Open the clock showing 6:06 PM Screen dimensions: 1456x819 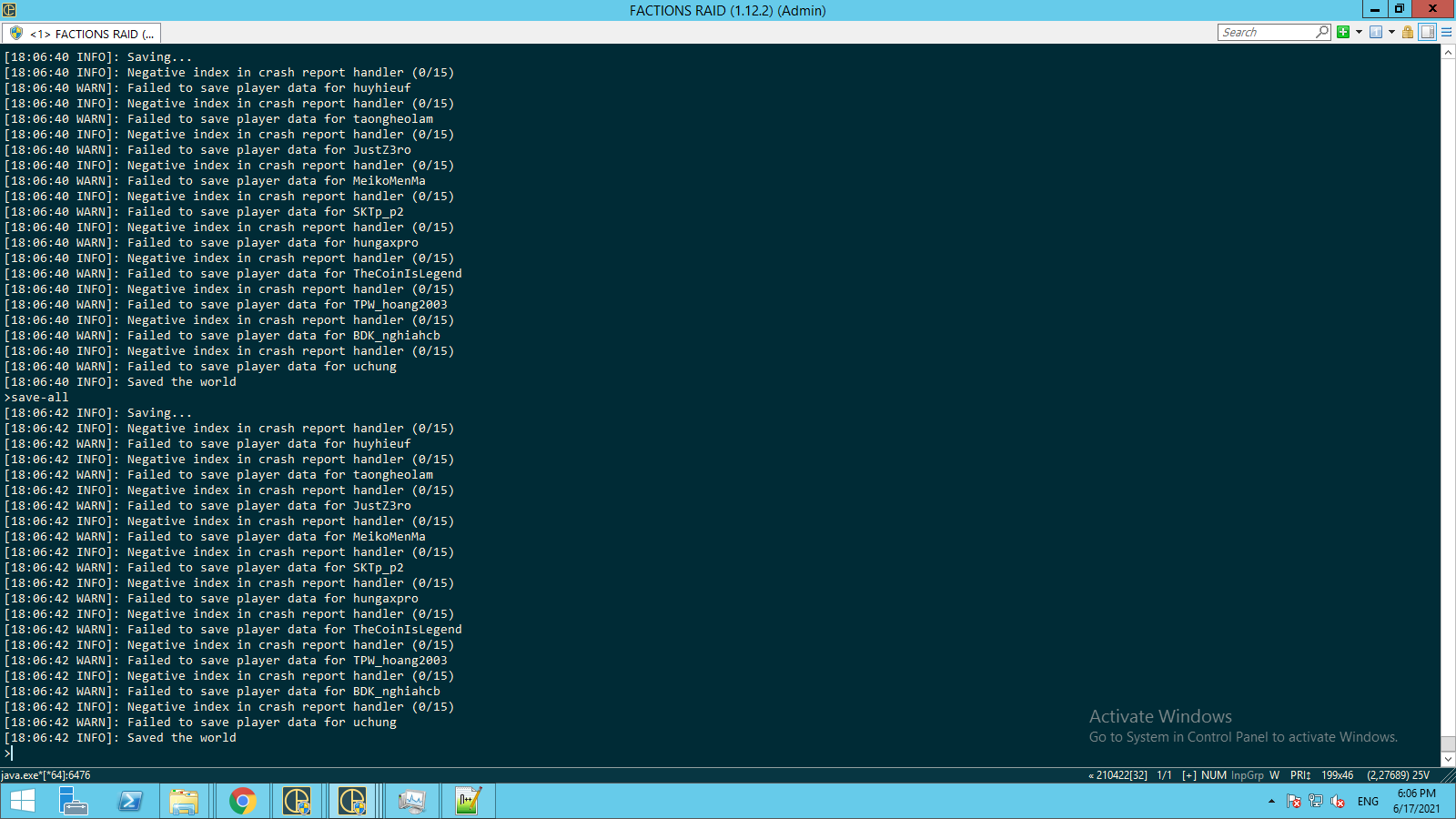1416,801
